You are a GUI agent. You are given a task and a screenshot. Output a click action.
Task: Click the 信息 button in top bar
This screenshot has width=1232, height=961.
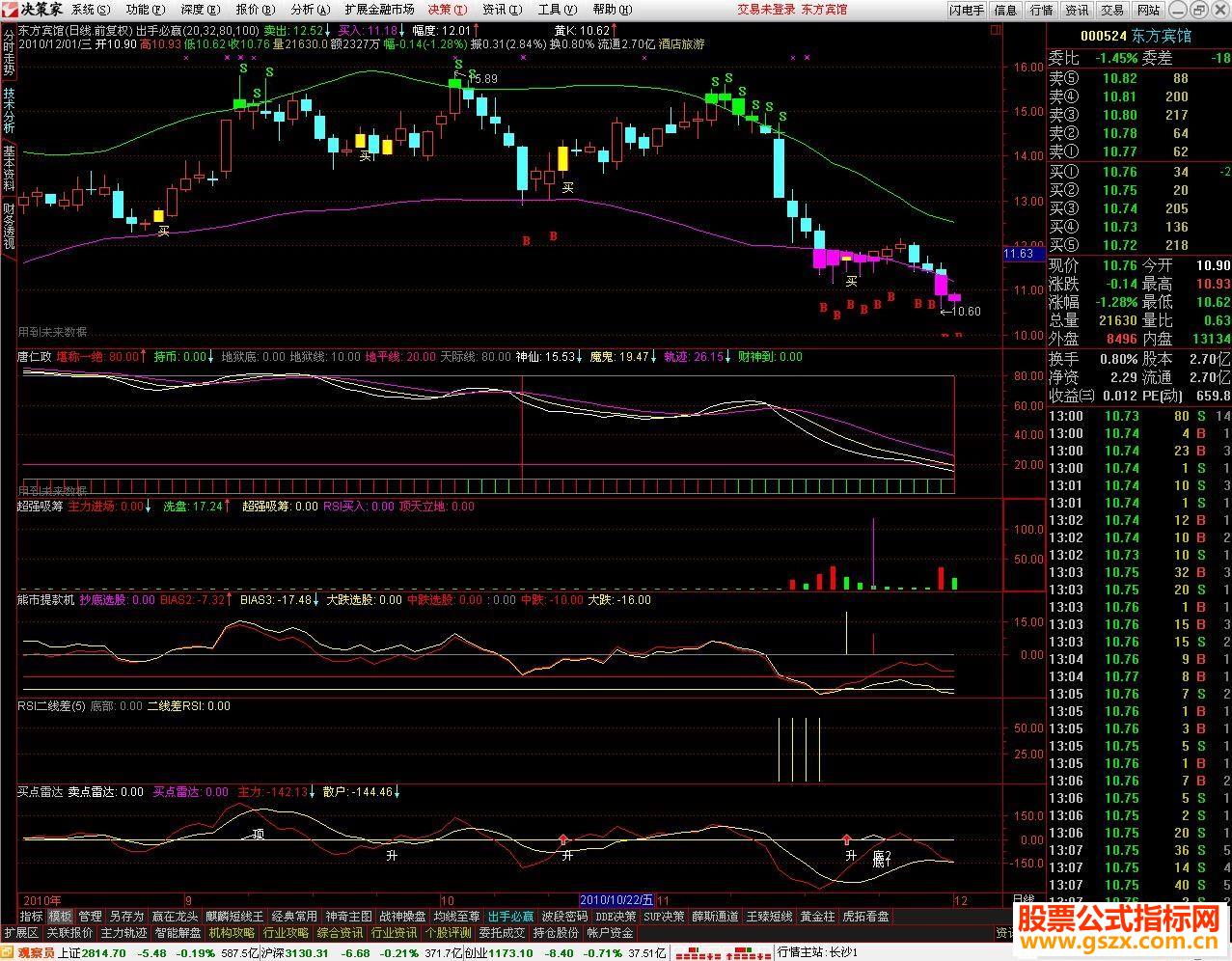pos(1005,10)
